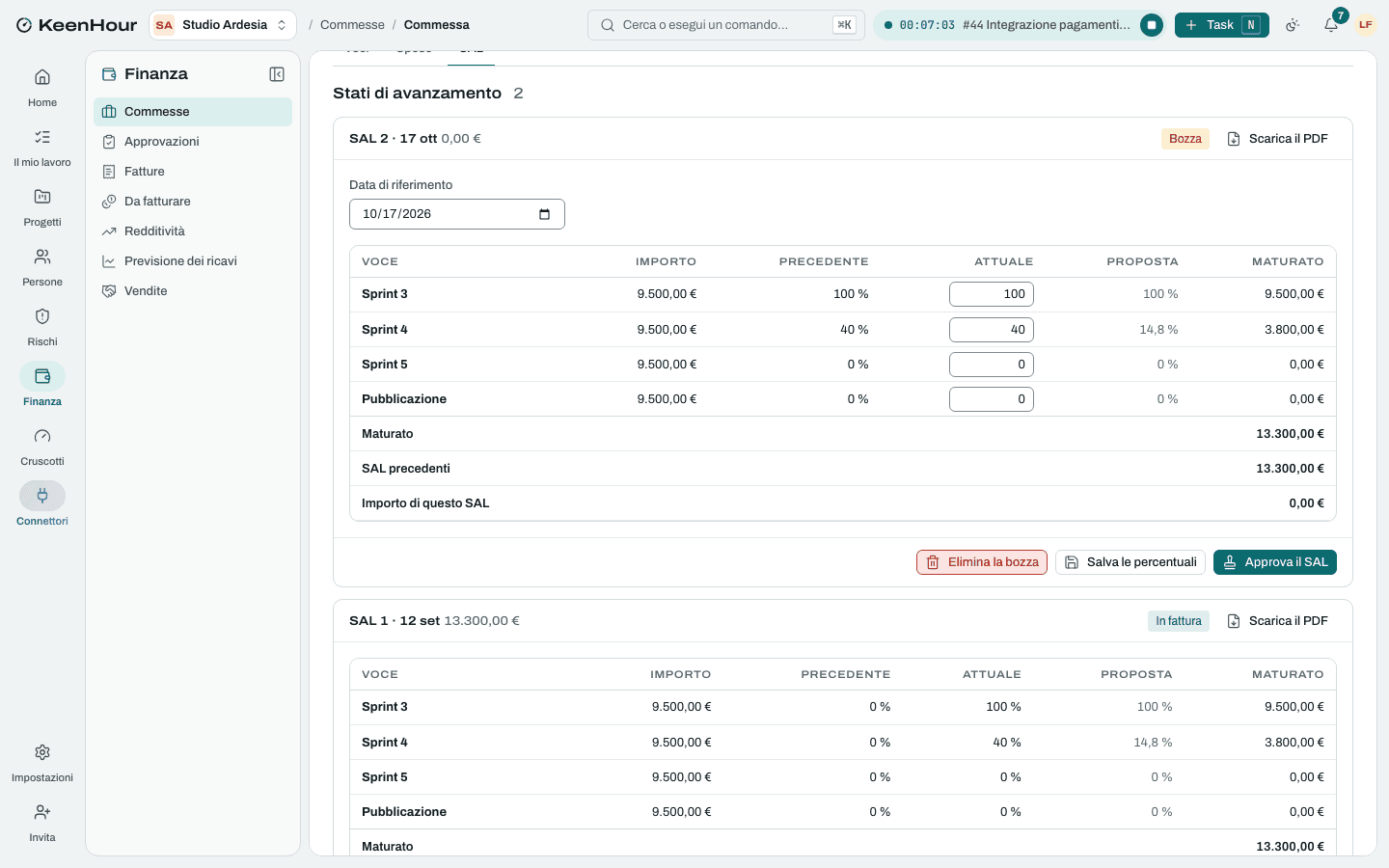Click the KeenHour logo
This screenshot has width=1389, height=868.
(x=76, y=25)
